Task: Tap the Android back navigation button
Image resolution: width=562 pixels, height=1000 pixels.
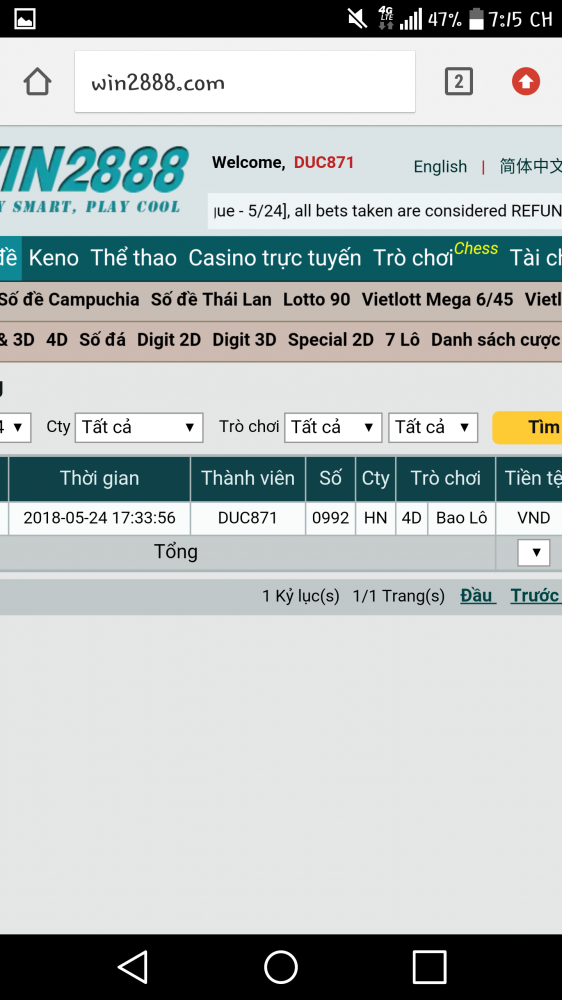Action: 133,967
